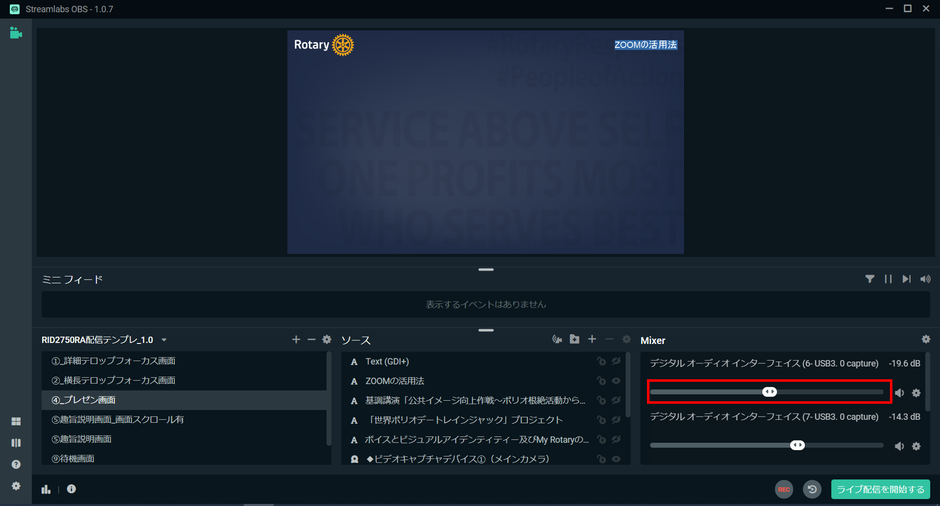Start live stream with ライブ配信を開始する button
Image resolution: width=940 pixels, height=506 pixels.
tap(881, 489)
